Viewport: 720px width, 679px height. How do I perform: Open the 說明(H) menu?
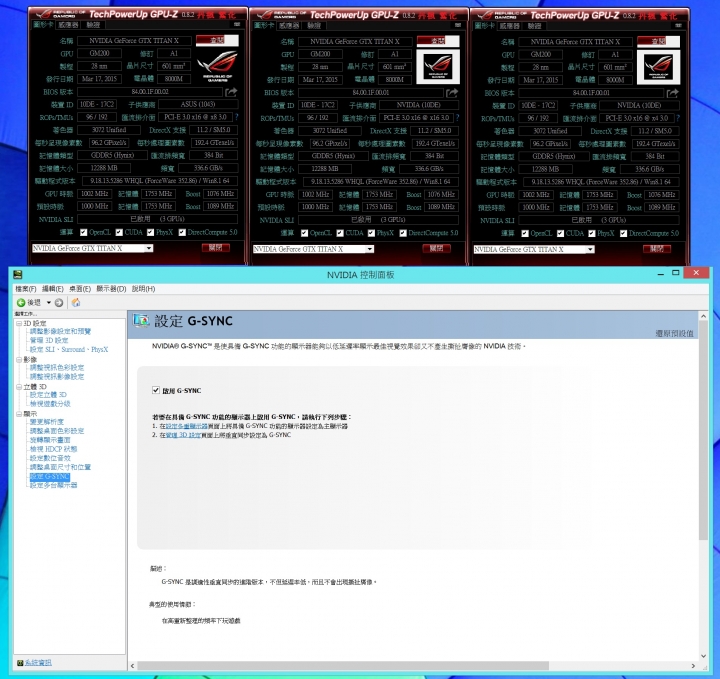pos(143,289)
